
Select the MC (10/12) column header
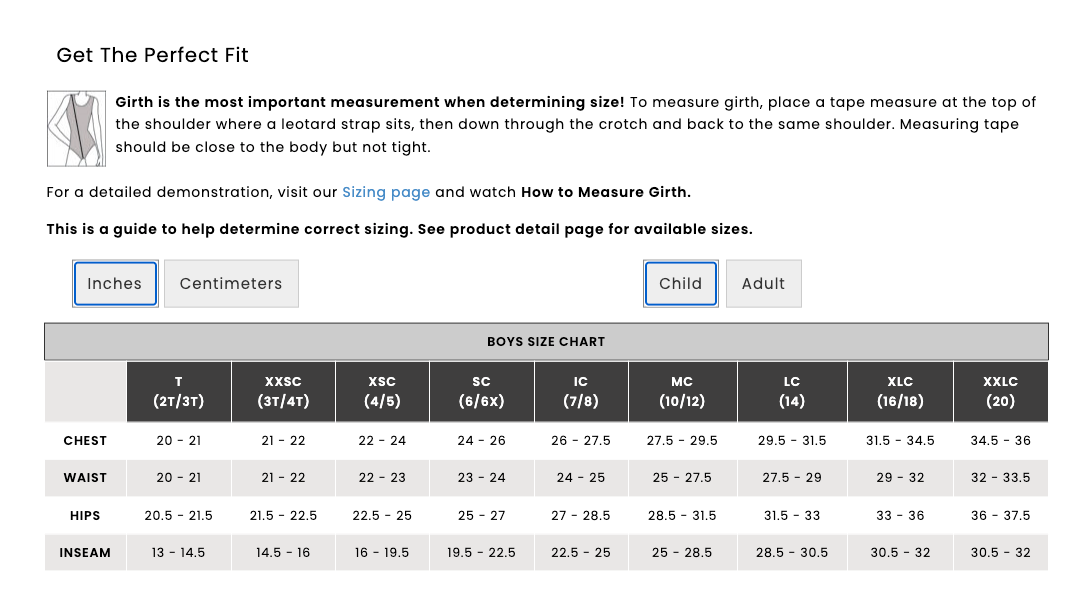click(683, 391)
